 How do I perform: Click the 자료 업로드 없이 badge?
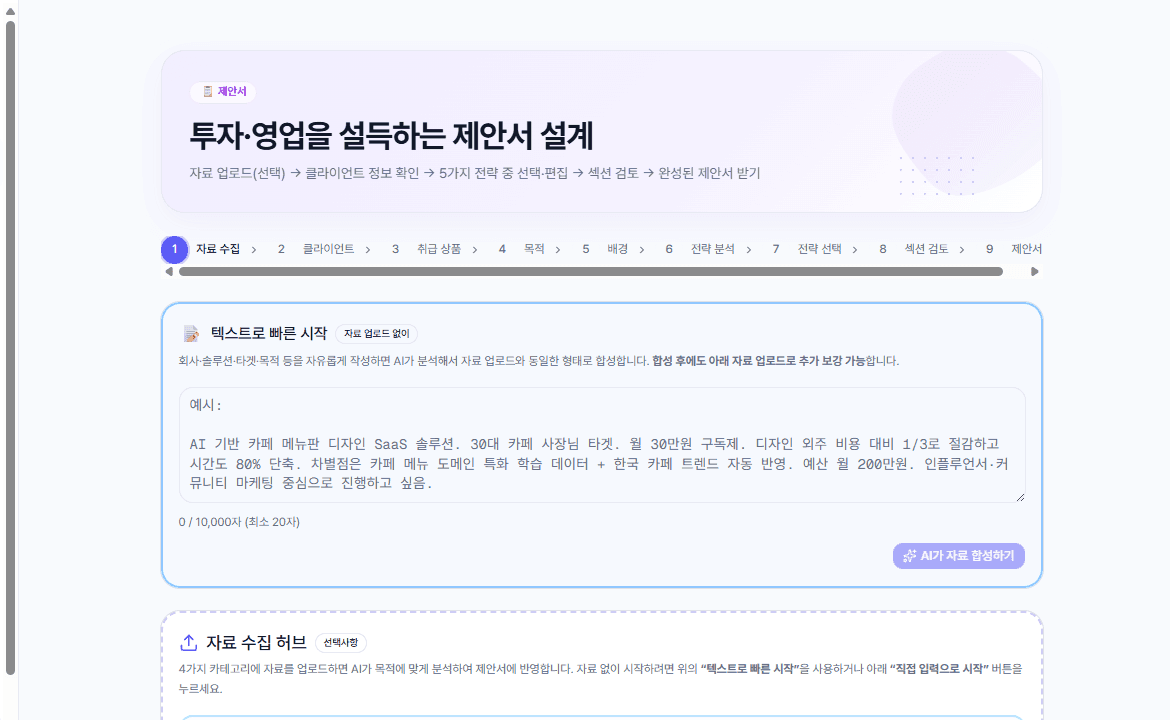[x=376, y=334]
